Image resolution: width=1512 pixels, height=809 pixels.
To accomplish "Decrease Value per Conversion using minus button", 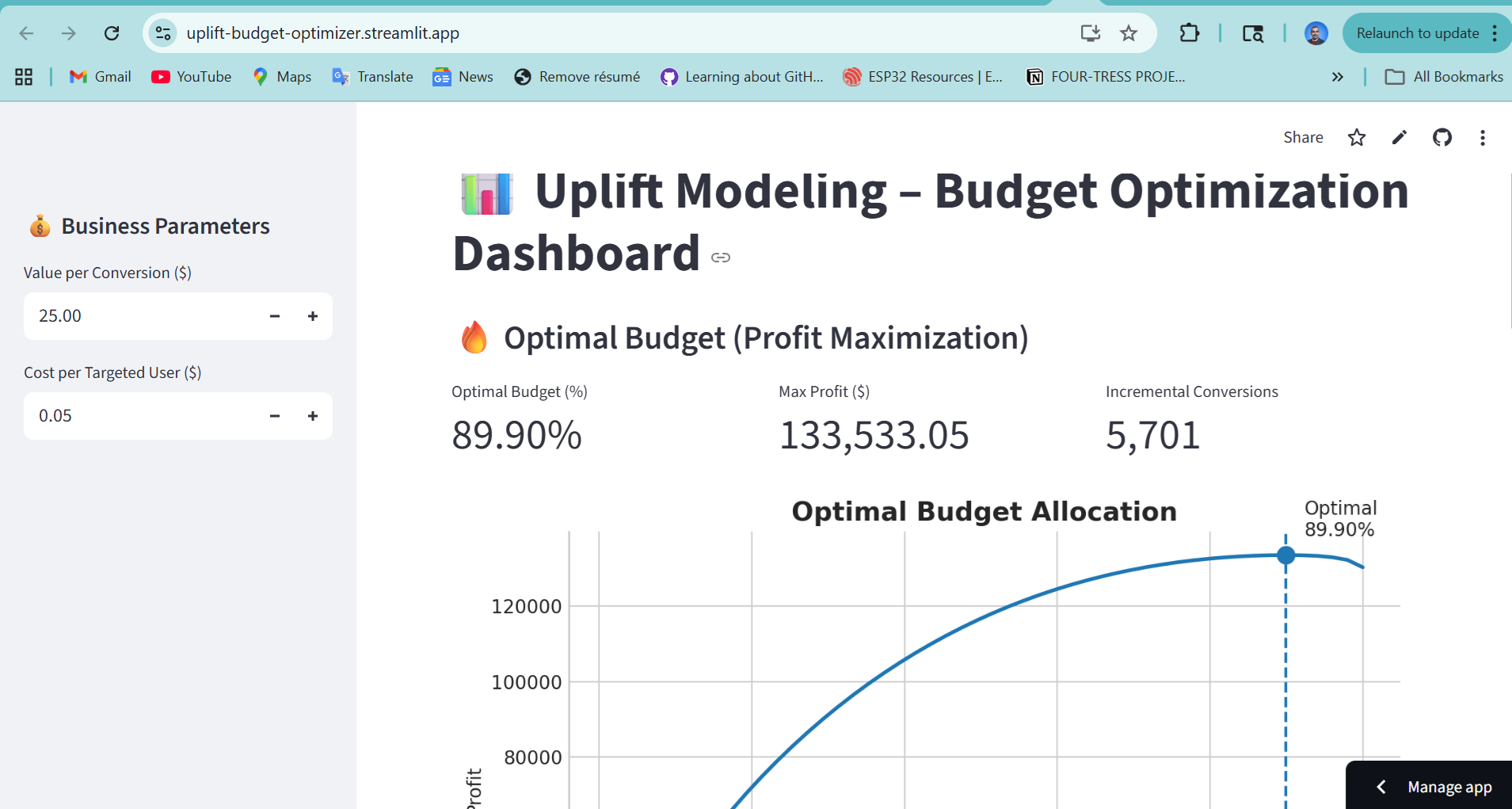I will click(x=274, y=315).
